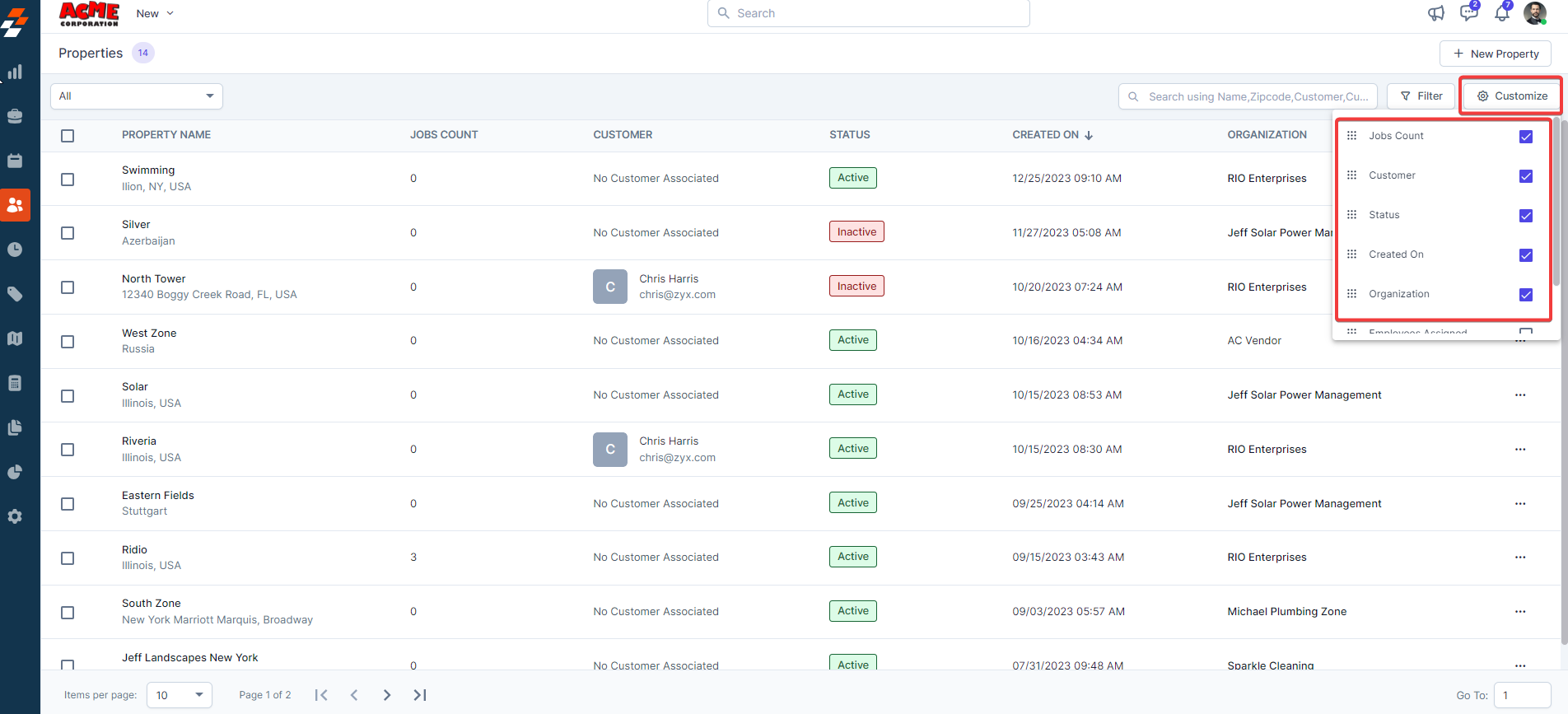The height and width of the screenshot is (714, 1568).
Task: Click the New Property button
Action: (1495, 54)
